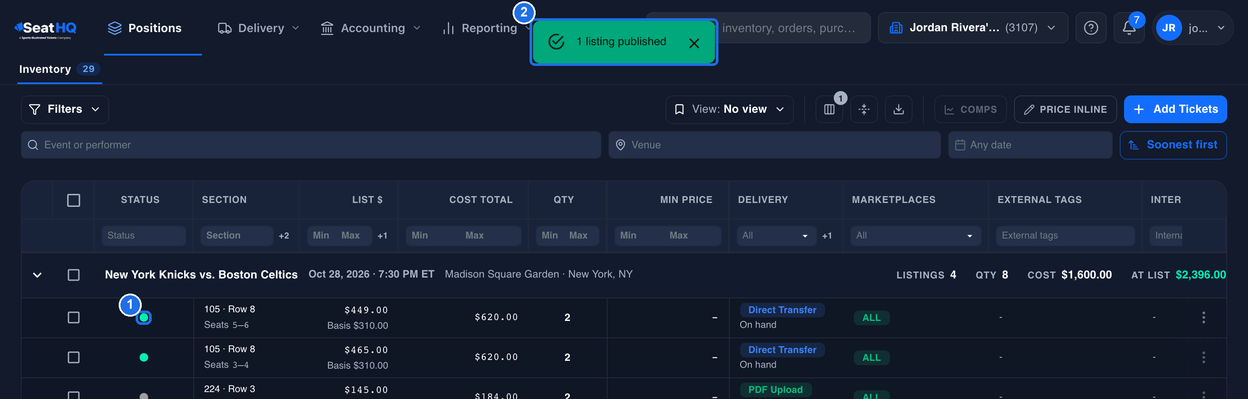Click the +2 next to Section filter
1248x399 pixels.
pyautogui.click(x=284, y=236)
